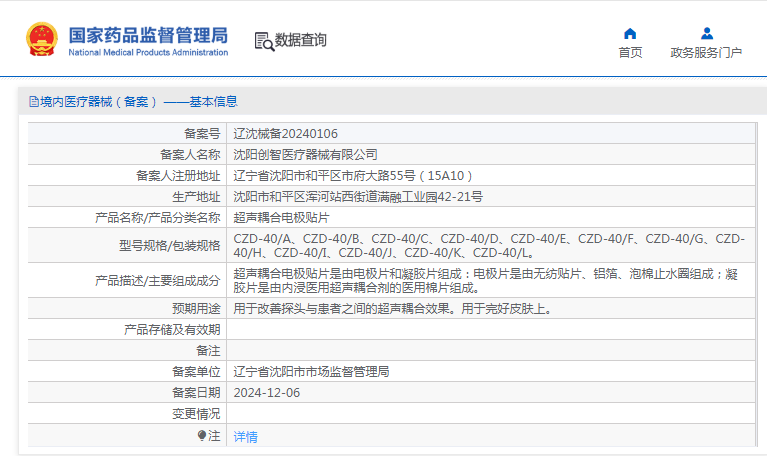Click 型号规格/包装规格 label

[x=169, y=246]
